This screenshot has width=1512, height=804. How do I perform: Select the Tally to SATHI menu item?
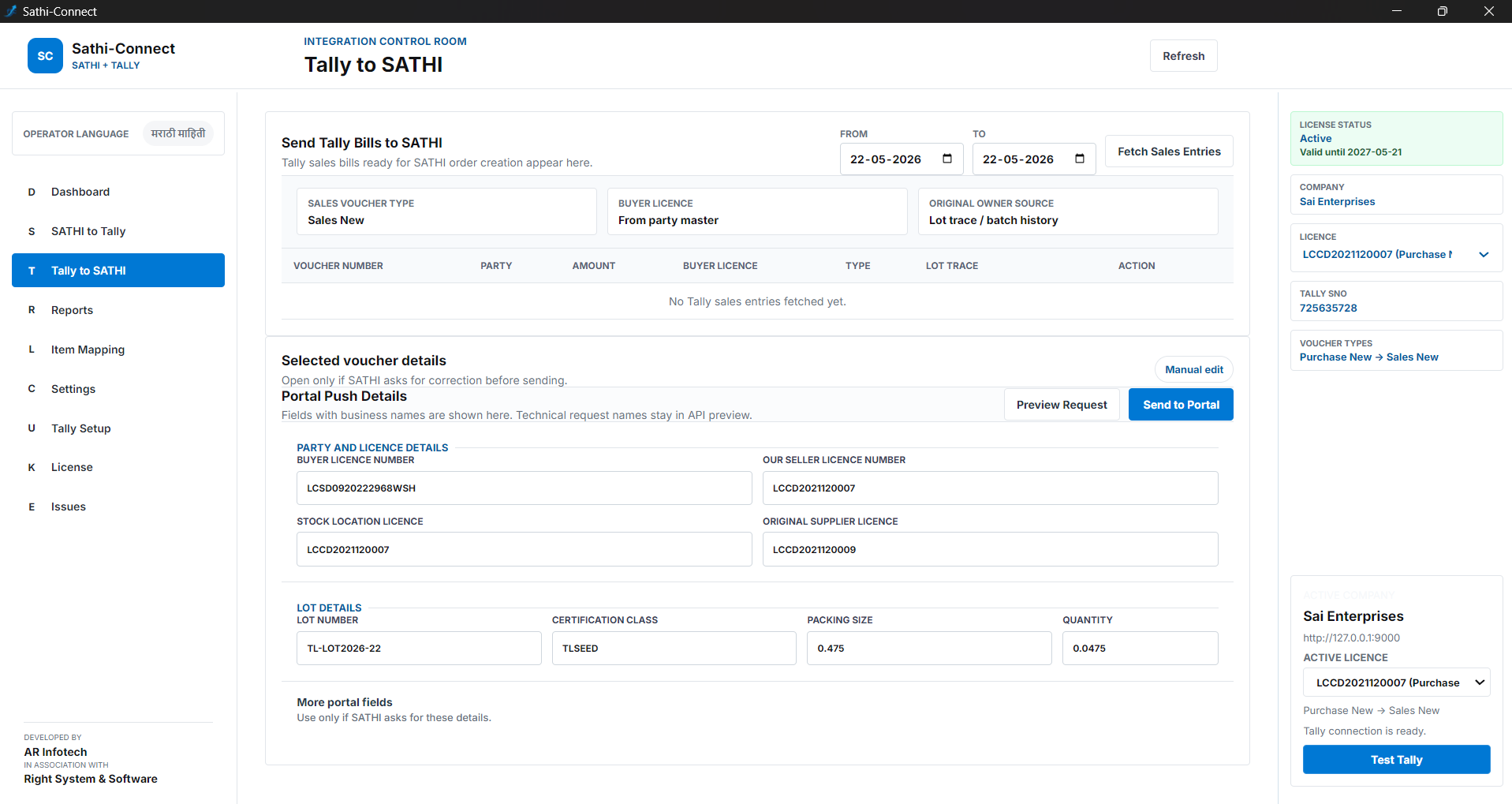click(x=118, y=271)
